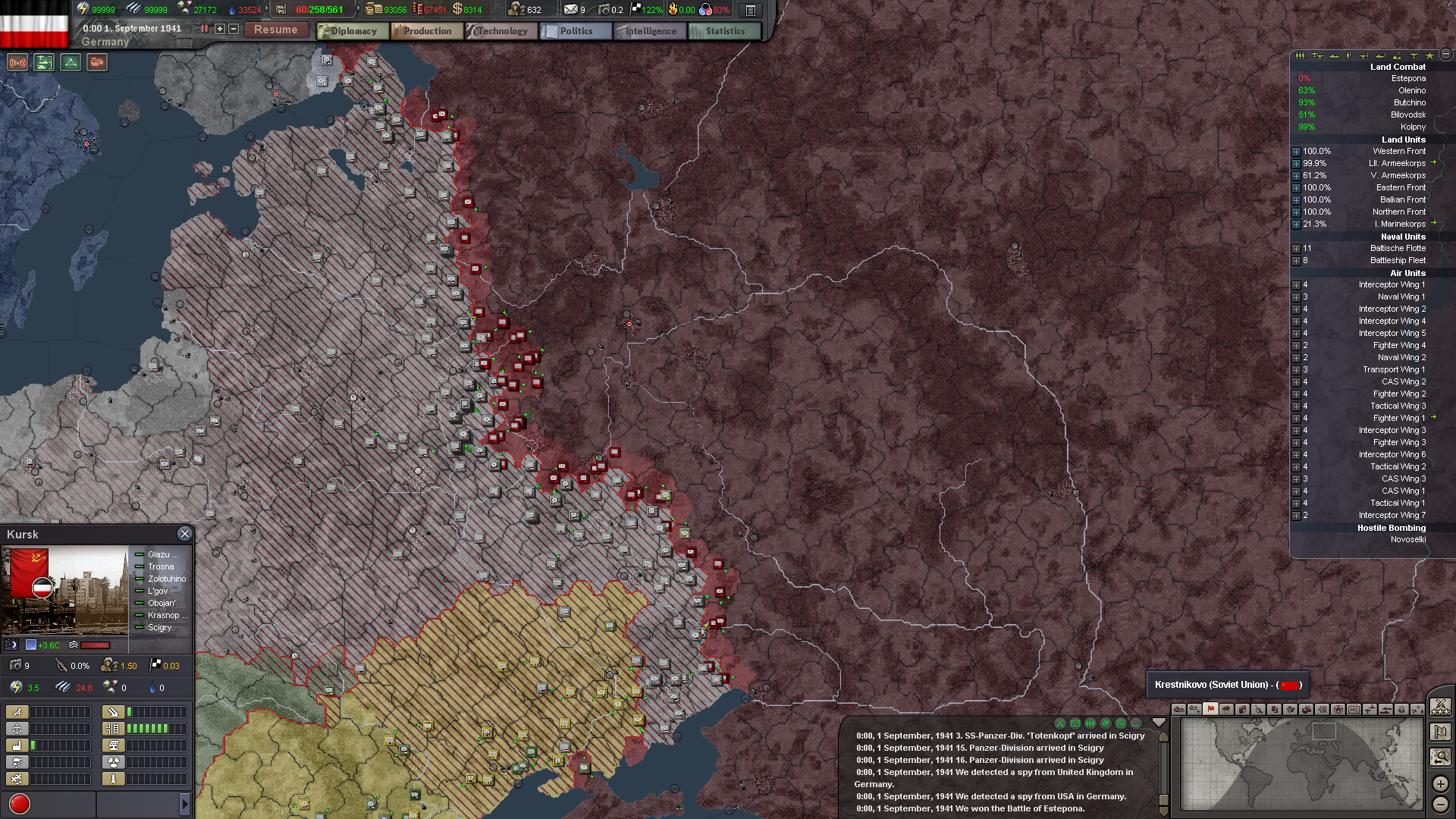
Task: Expand the Western Front land unit
Action: (1297, 152)
